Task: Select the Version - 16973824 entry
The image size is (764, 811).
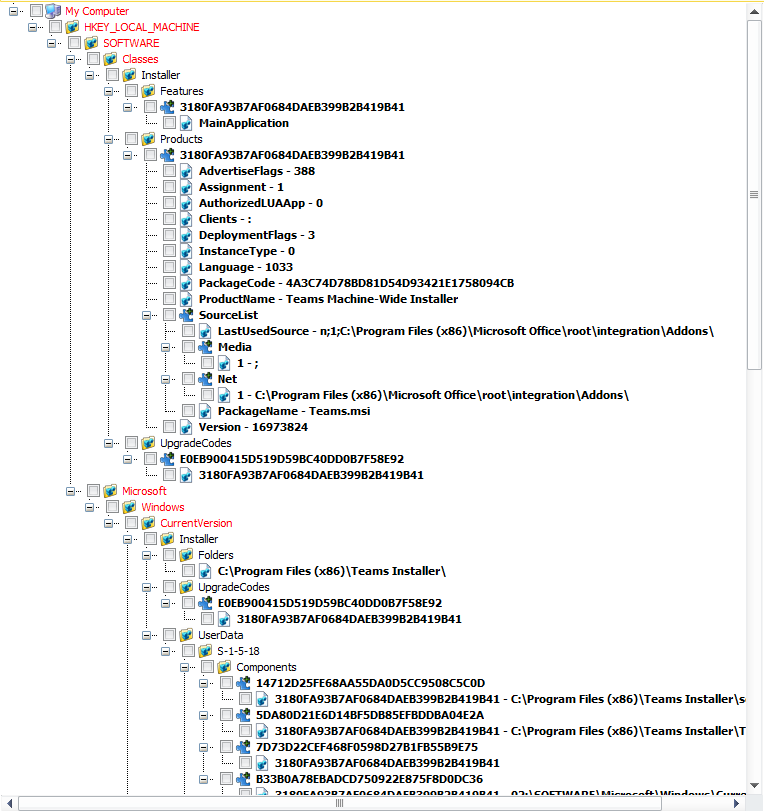Action: (x=253, y=427)
